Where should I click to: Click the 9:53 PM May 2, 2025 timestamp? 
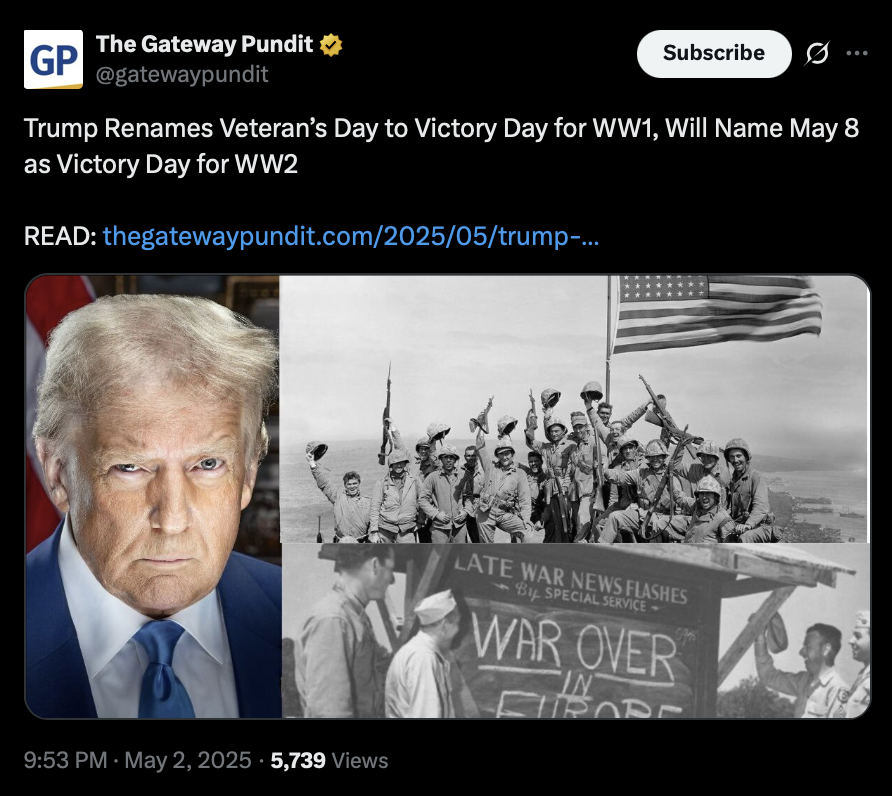coord(137,760)
